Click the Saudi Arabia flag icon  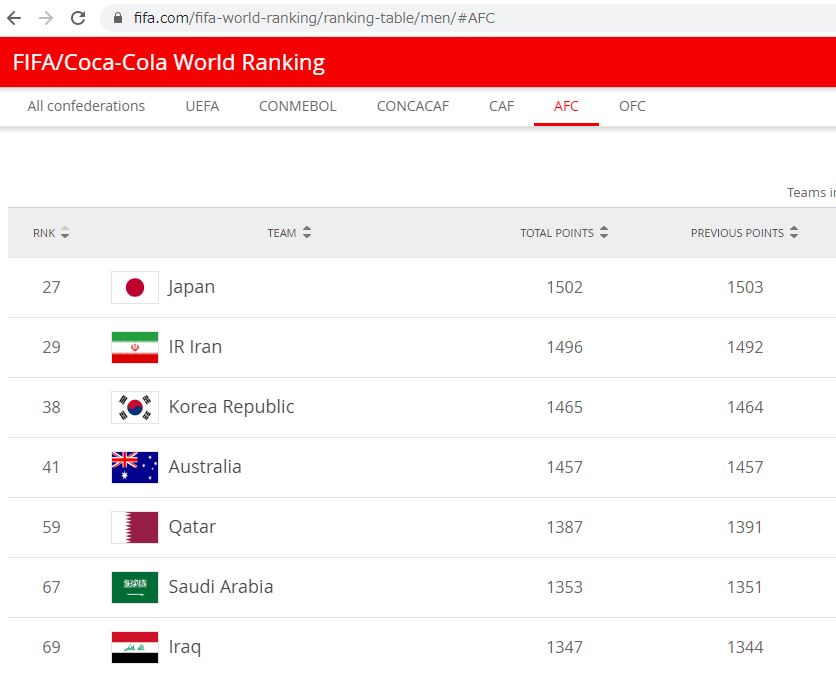point(134,587)
